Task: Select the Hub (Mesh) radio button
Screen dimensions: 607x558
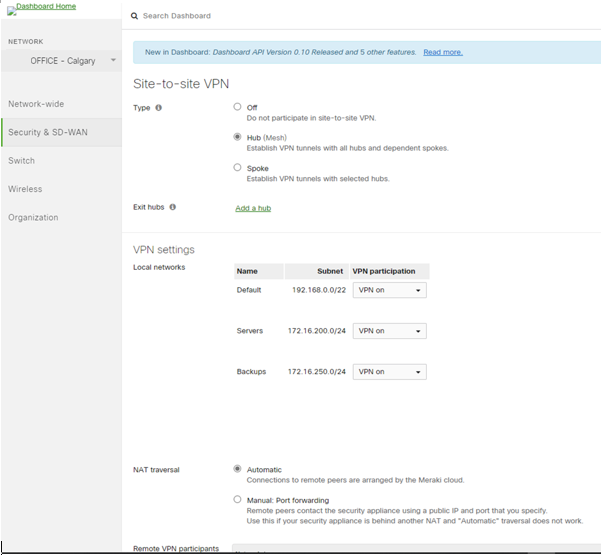Action: click(237, 137)
